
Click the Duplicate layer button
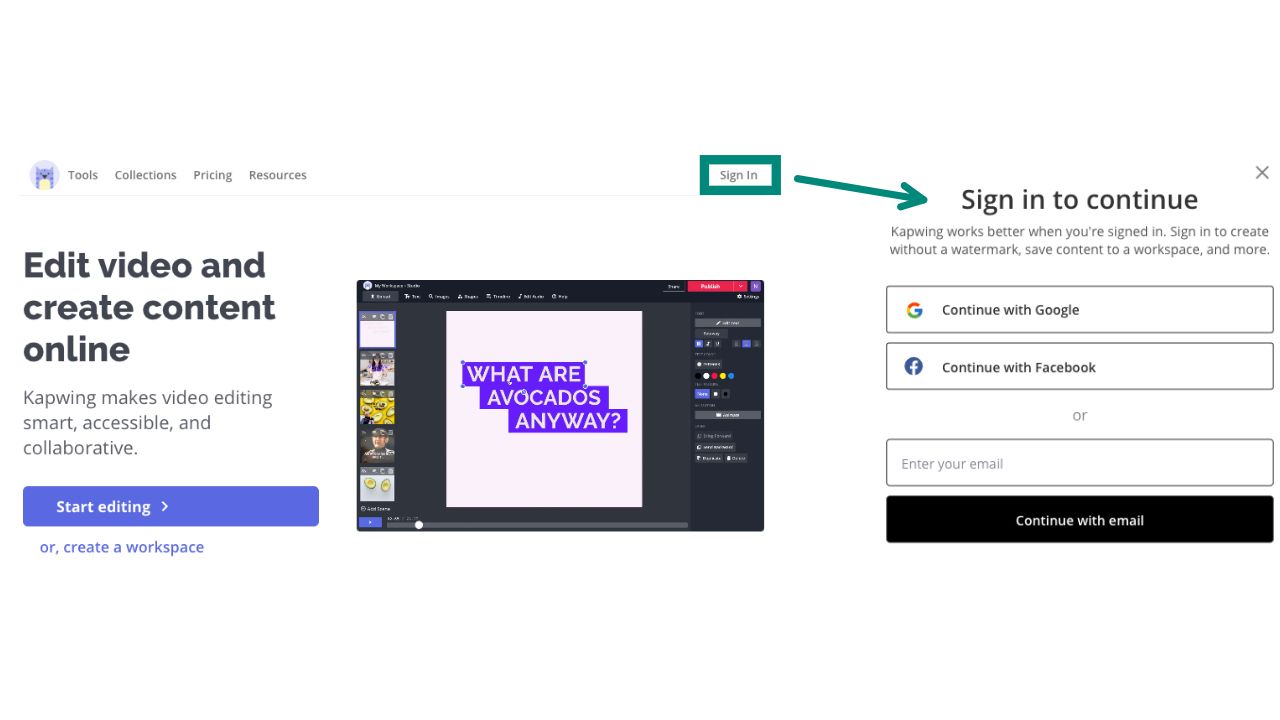(x=709, y=458)
